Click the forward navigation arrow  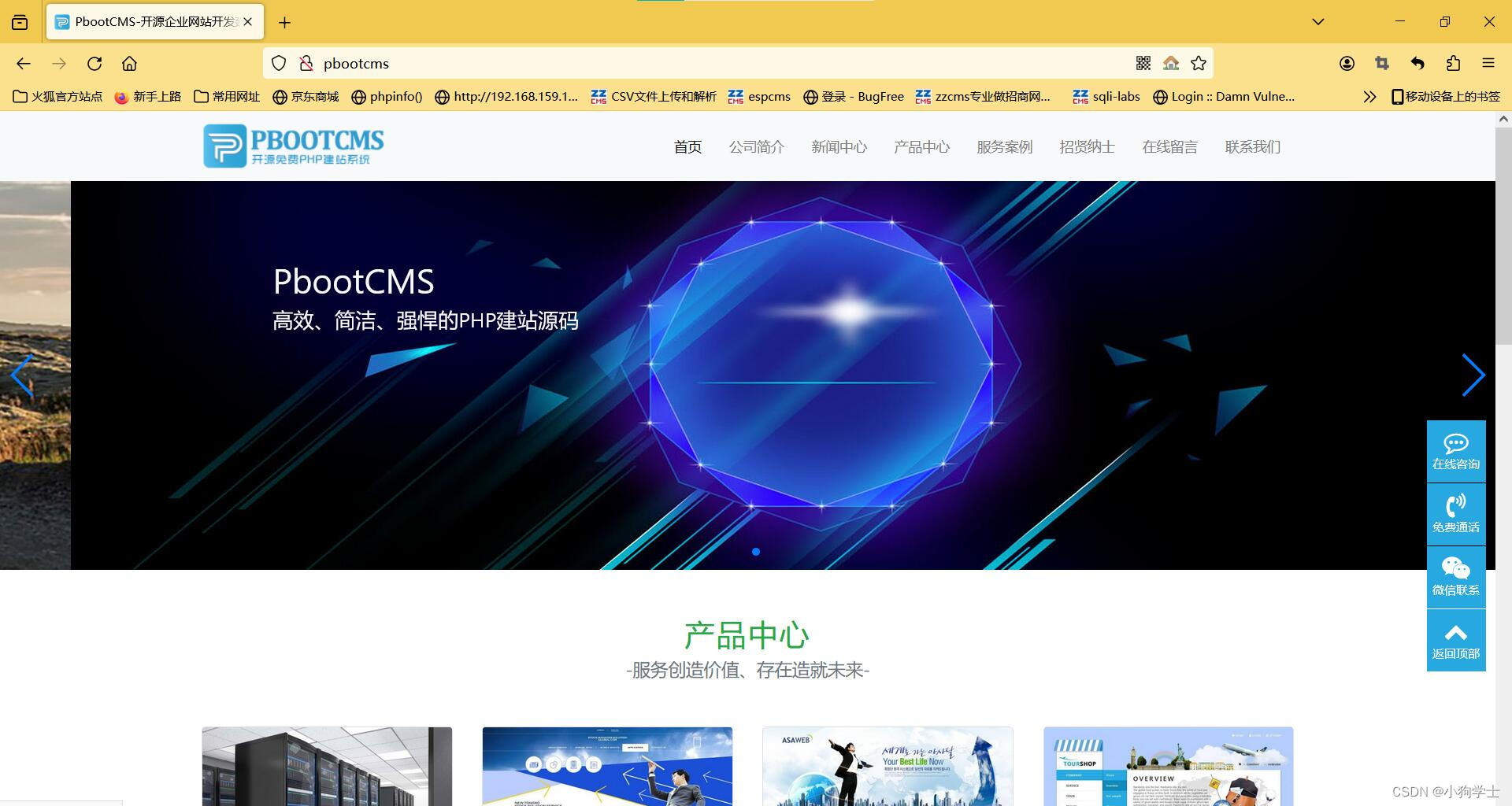[x=59, y=64]
